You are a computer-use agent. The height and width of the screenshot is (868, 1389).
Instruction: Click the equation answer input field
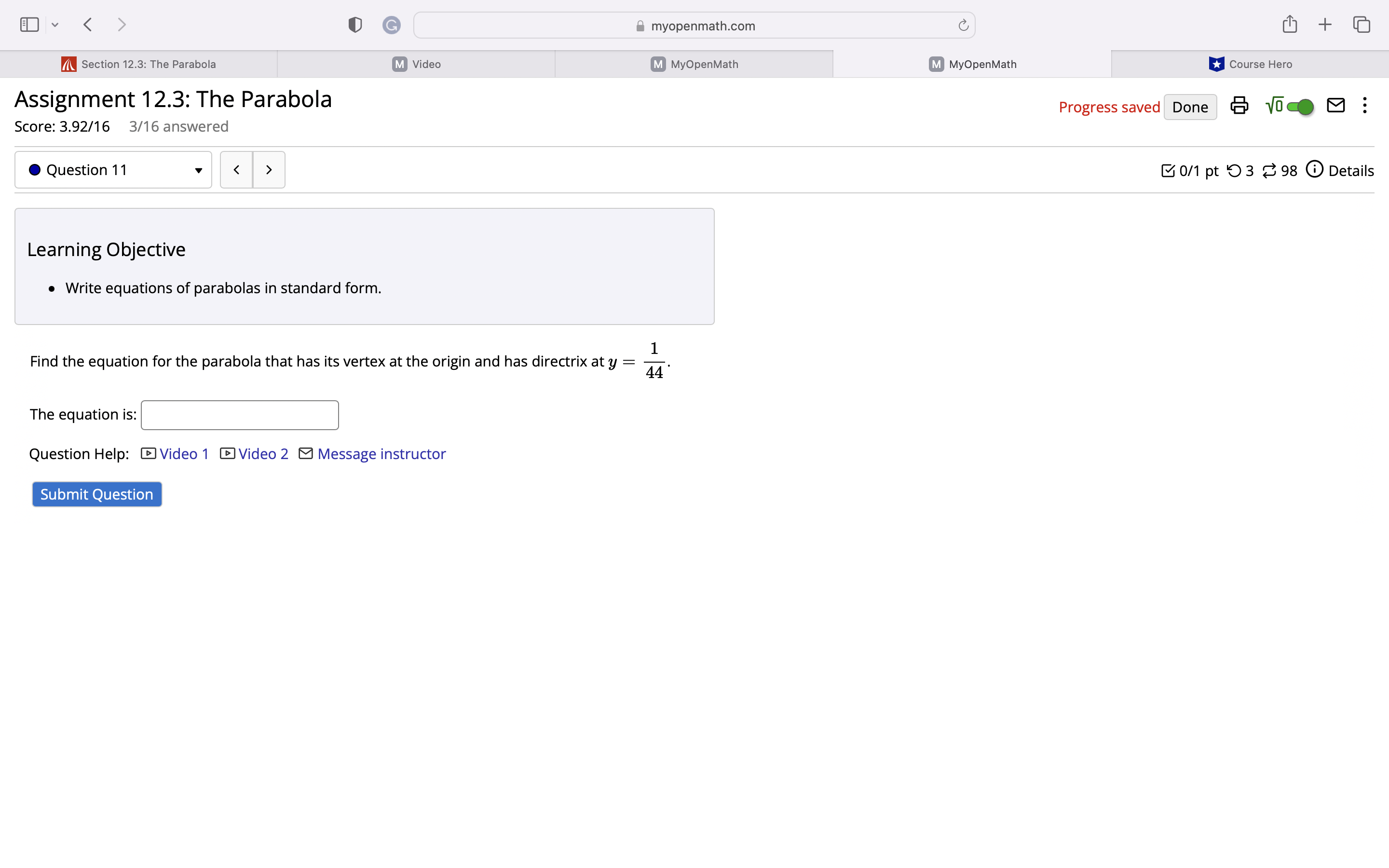pos(240,415)
